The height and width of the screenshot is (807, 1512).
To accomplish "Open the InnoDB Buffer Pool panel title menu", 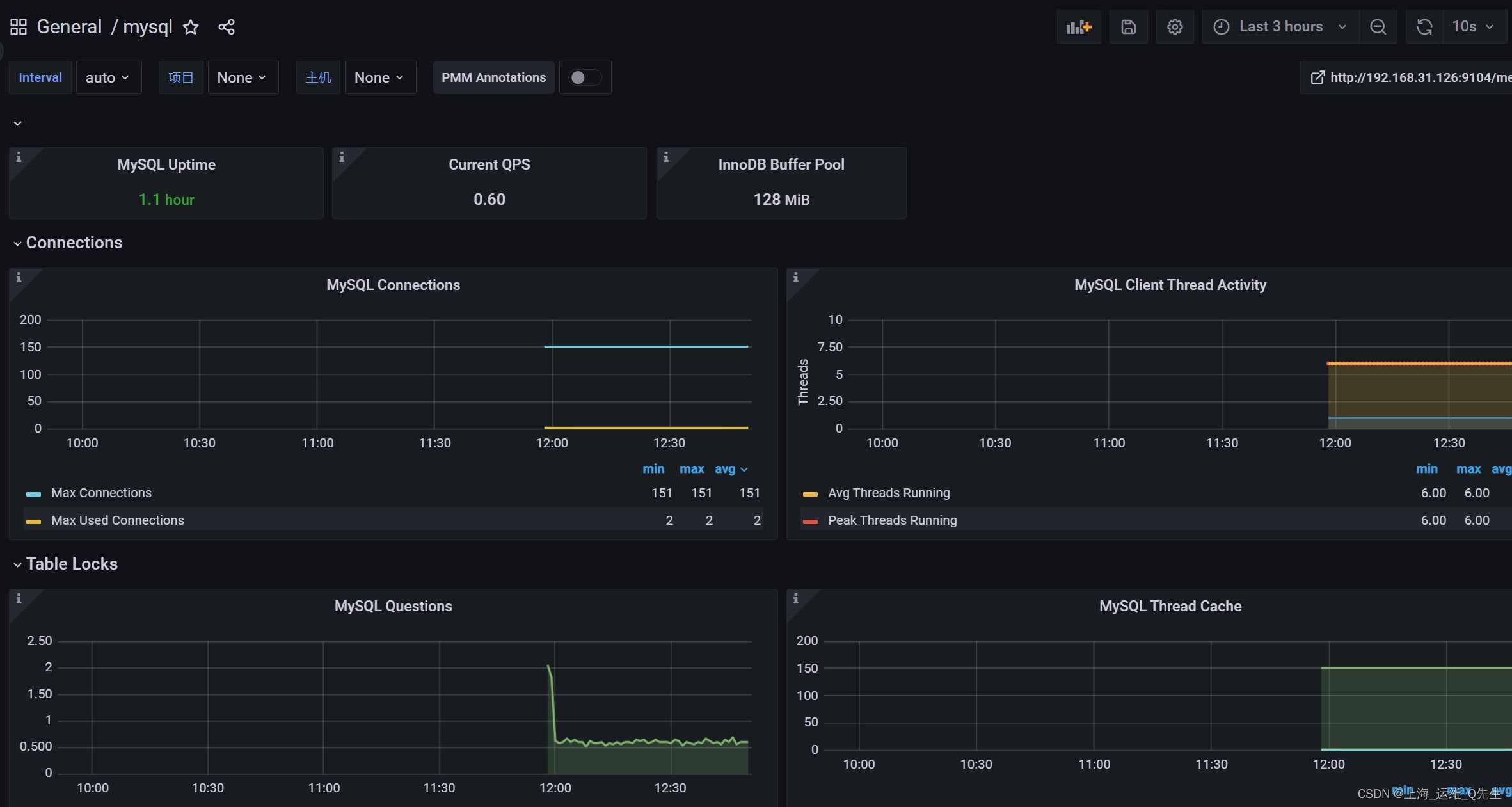I will [x=781, y=164].
